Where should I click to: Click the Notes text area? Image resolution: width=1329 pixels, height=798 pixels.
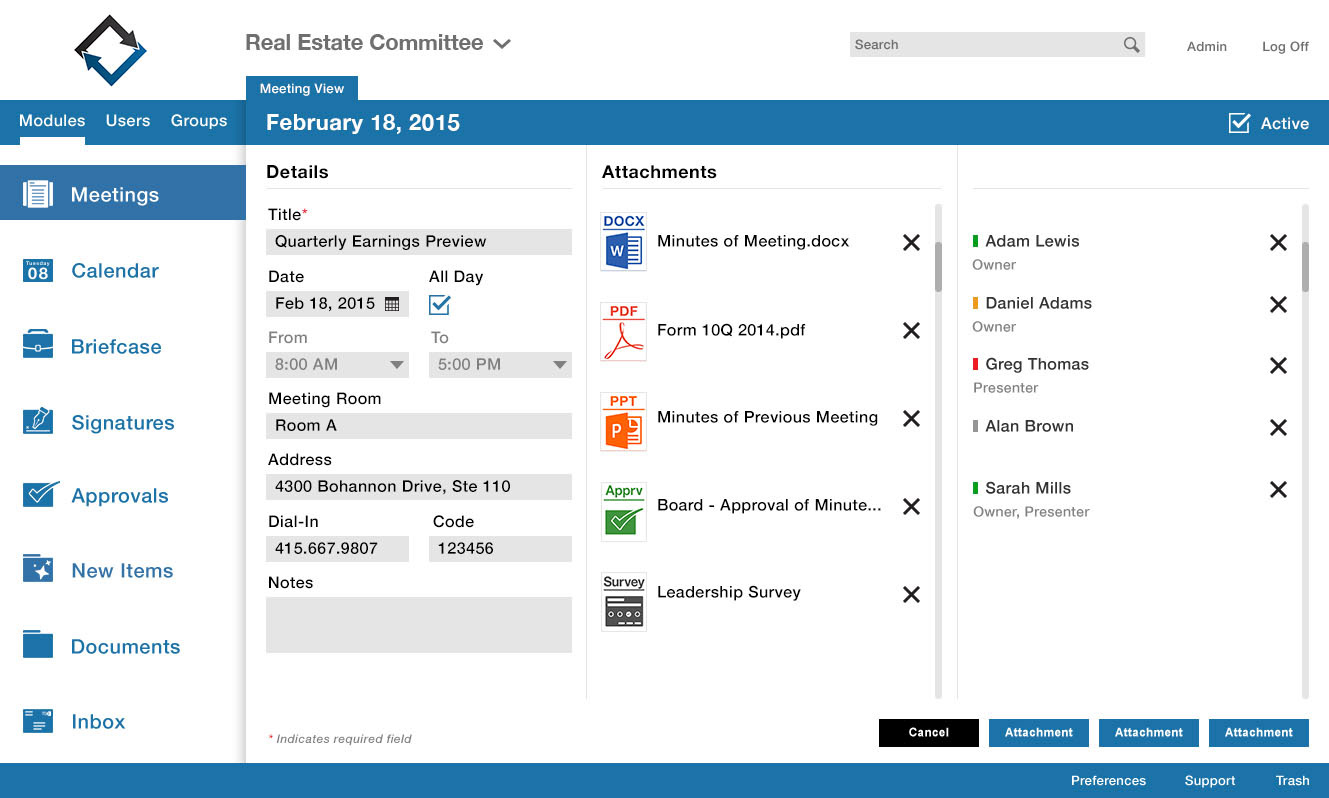tap(419, 625)
